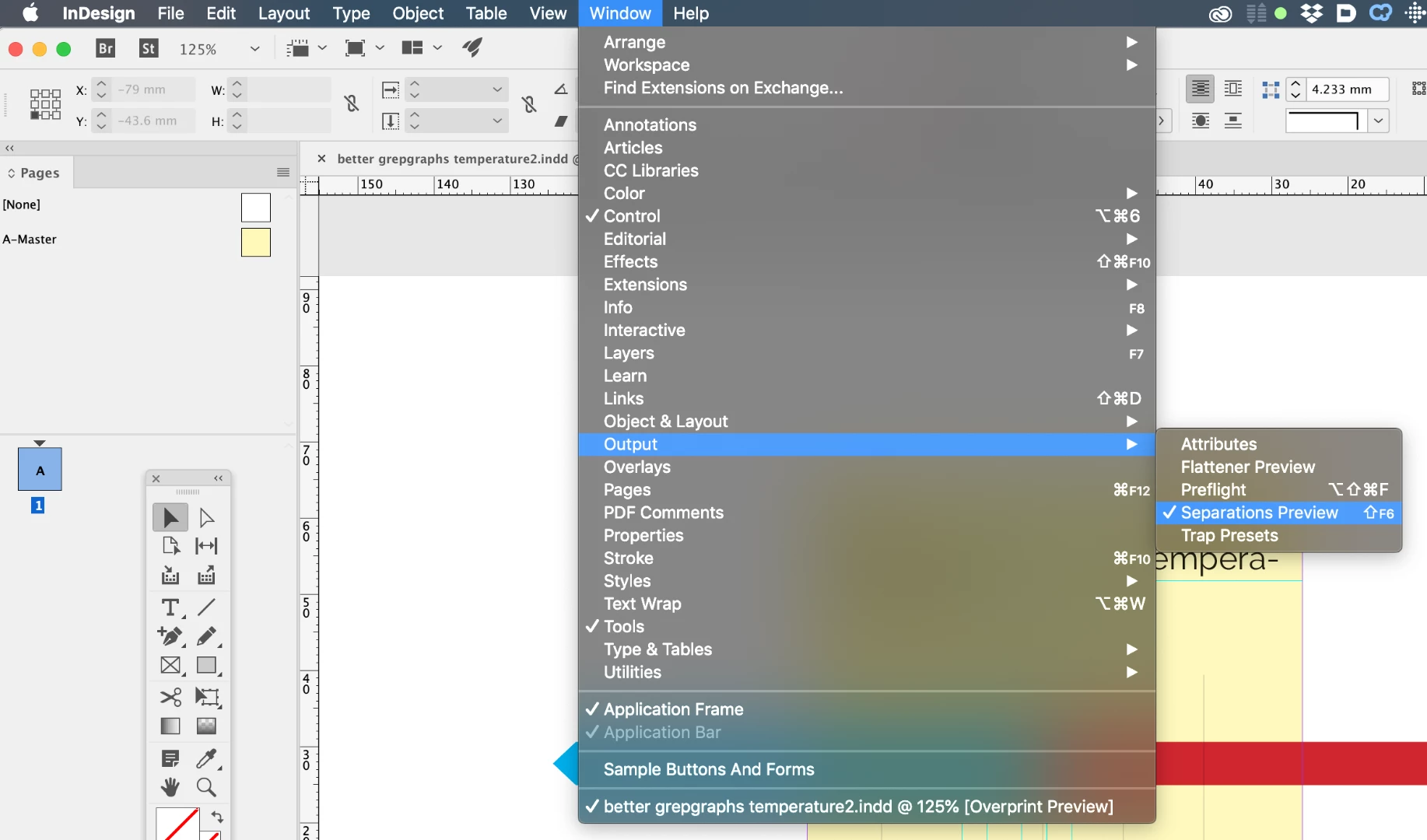Toggle constrain proportions for width and height

(x=352, y=103)
